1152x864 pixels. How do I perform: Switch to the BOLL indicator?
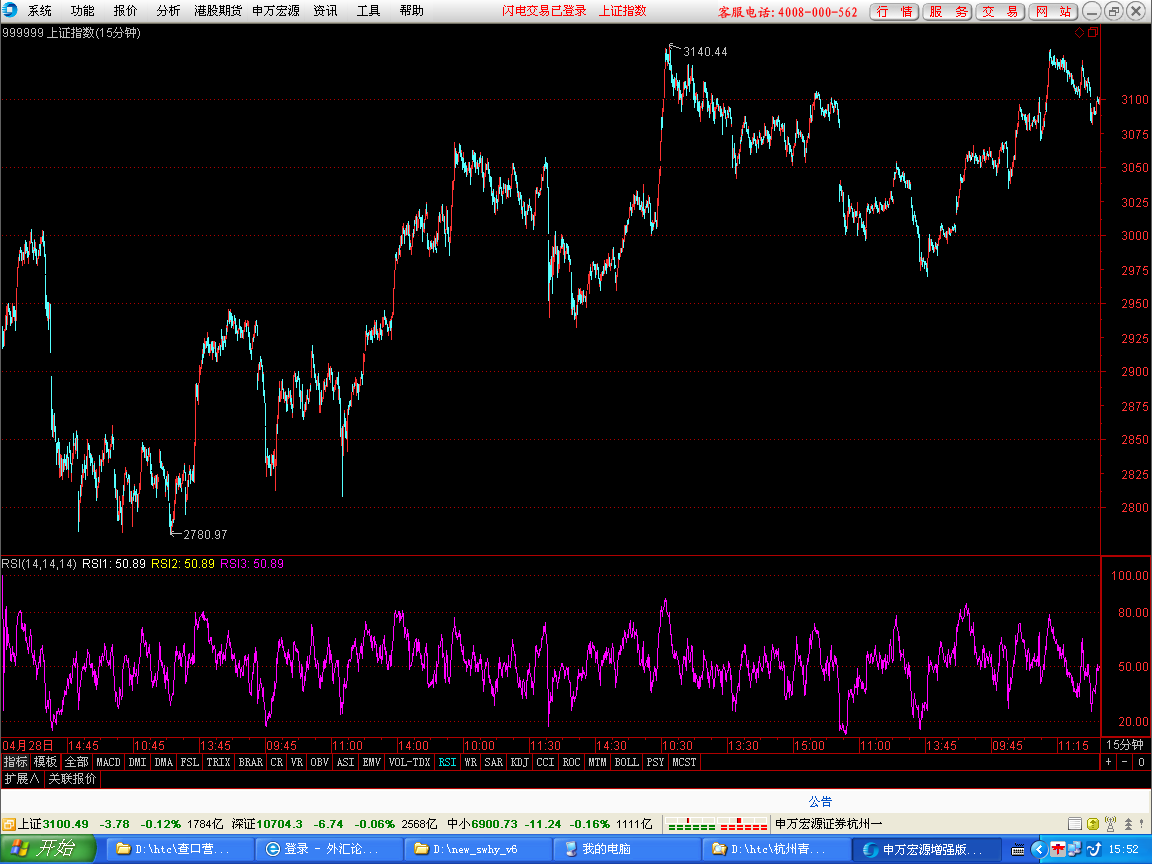[627, 762]
